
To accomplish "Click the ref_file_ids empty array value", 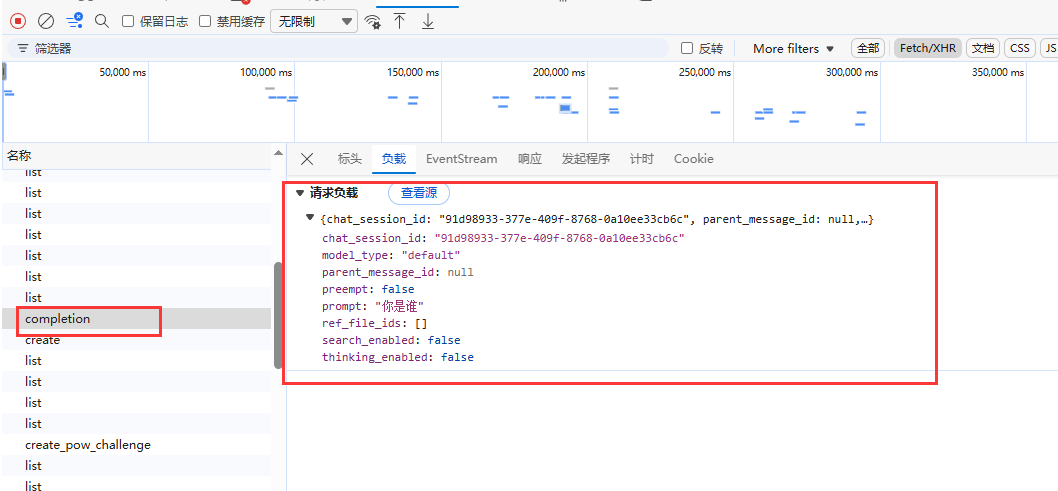I will click(x=420, y=324).
